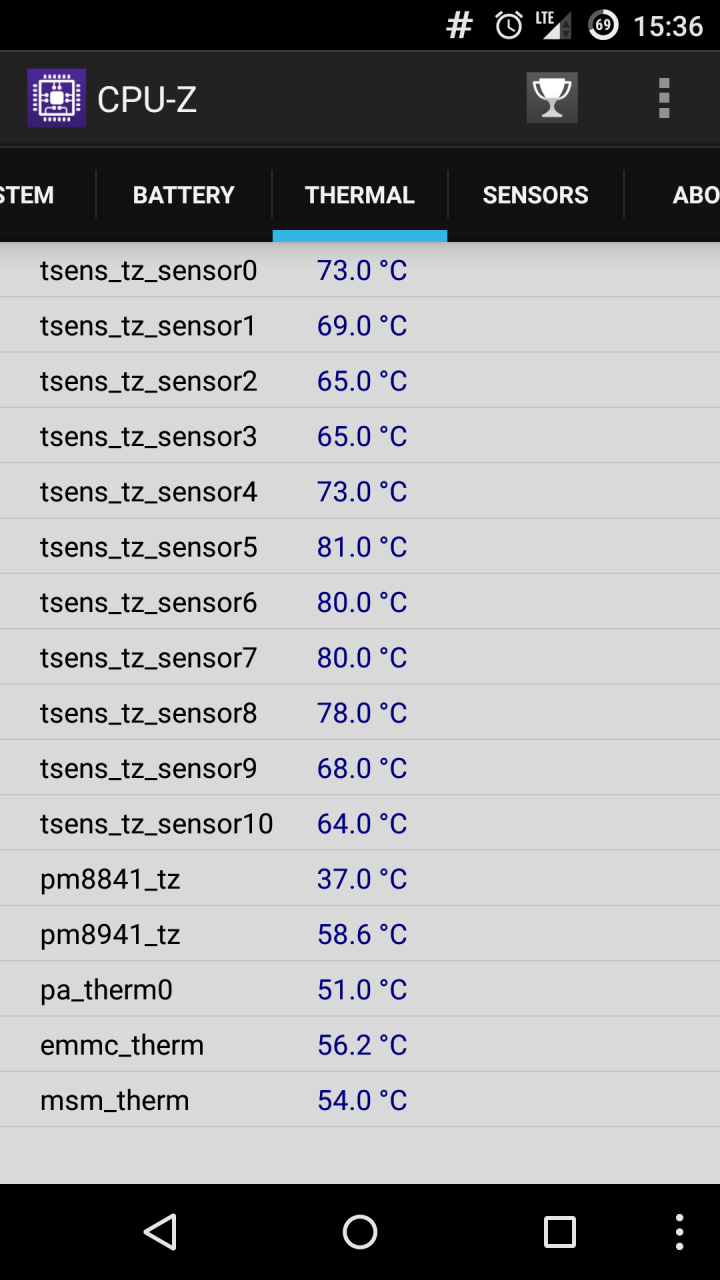The width and height of the screenshot is (720, 1280).
Task: Select the THERMAL tab
Action: pyautogui.click(x=360, y=195)
